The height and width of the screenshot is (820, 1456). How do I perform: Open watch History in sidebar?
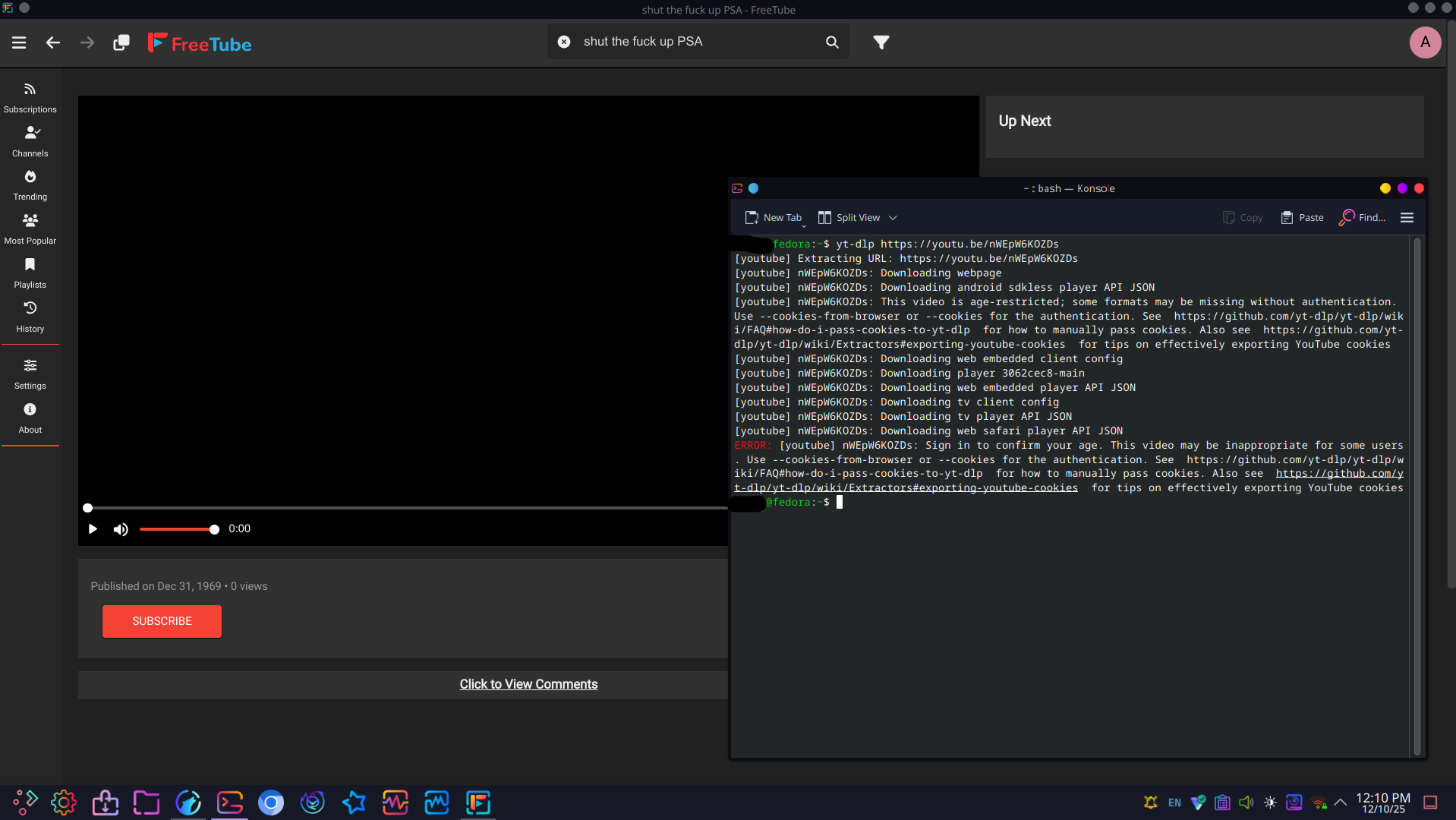coord(30,317)
